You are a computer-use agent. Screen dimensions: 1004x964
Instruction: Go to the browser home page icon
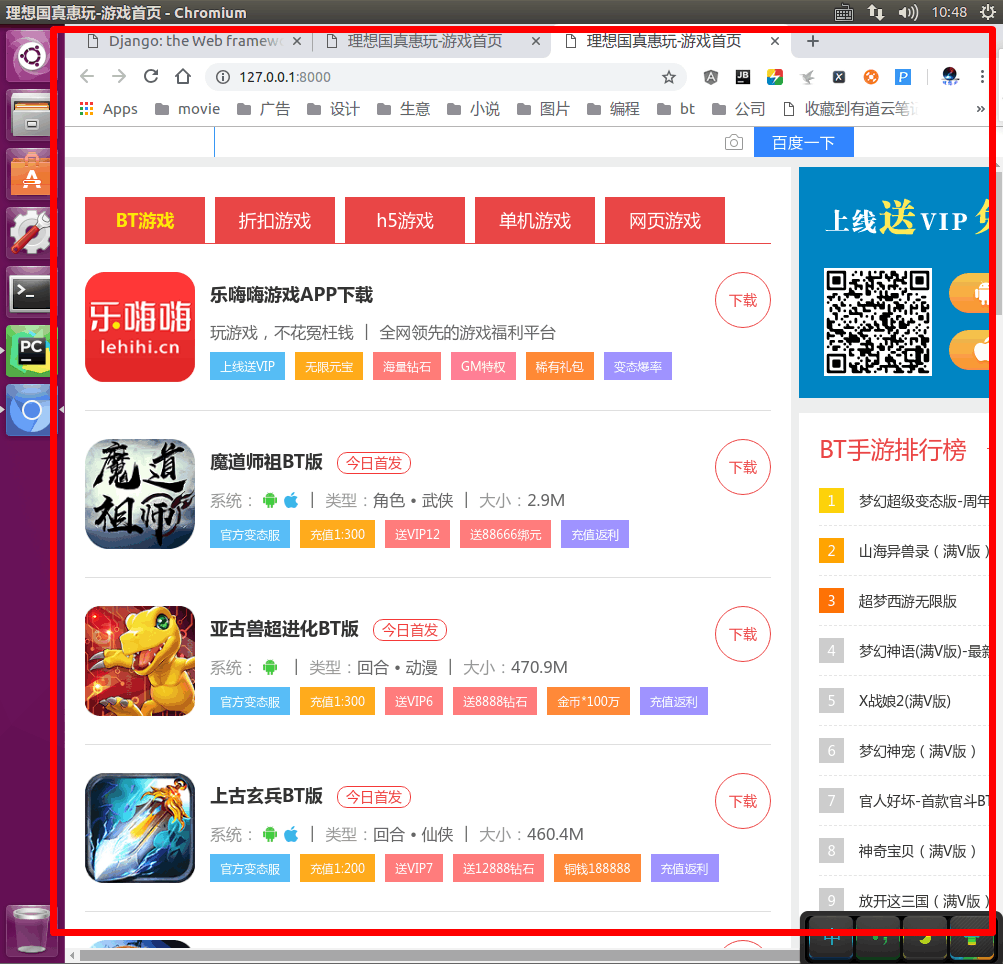point(183,77)
